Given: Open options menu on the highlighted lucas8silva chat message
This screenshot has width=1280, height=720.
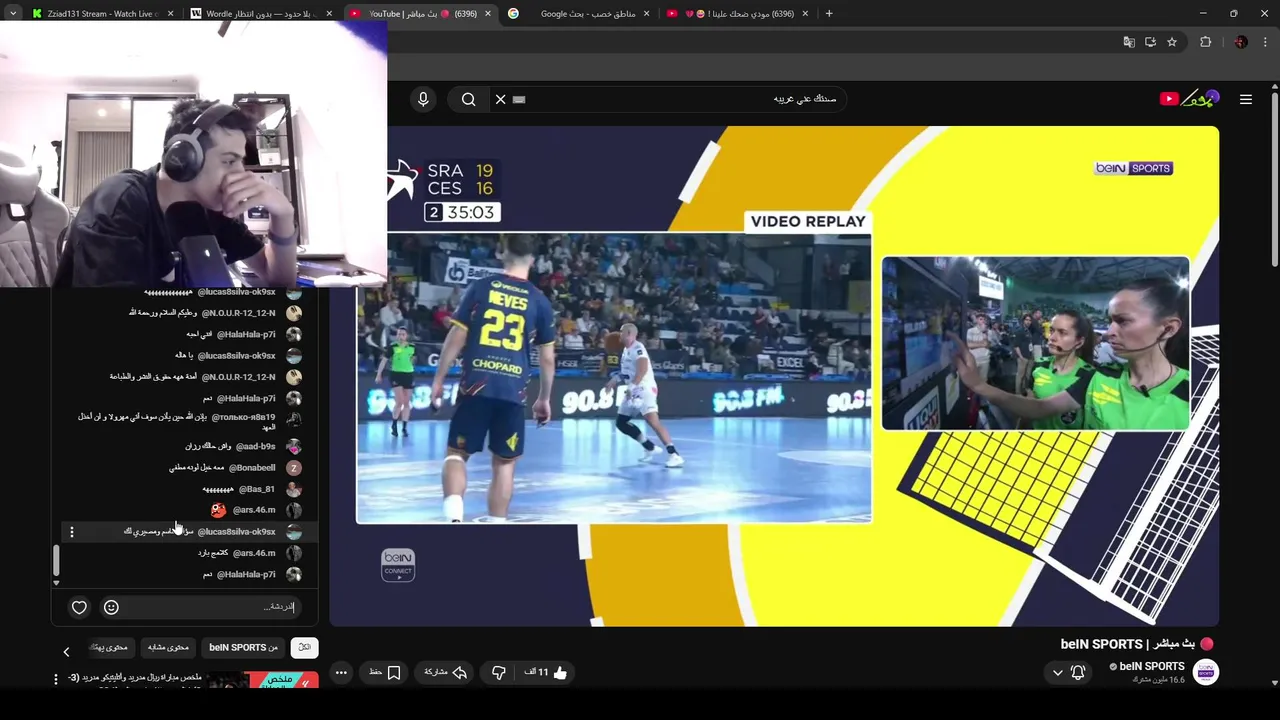Looking at the screenshot, I should click(x=71, y=532).
